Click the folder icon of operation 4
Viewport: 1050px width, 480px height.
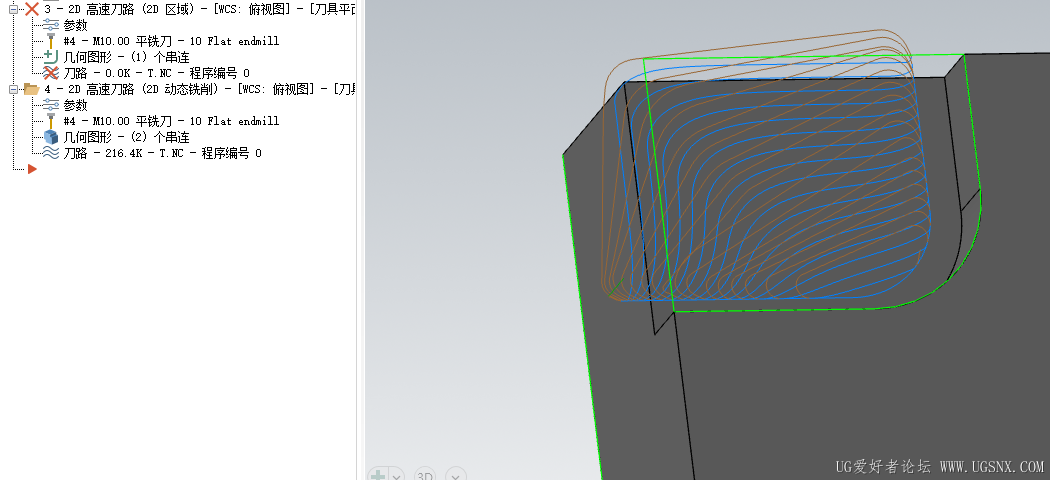coord(31,89)
